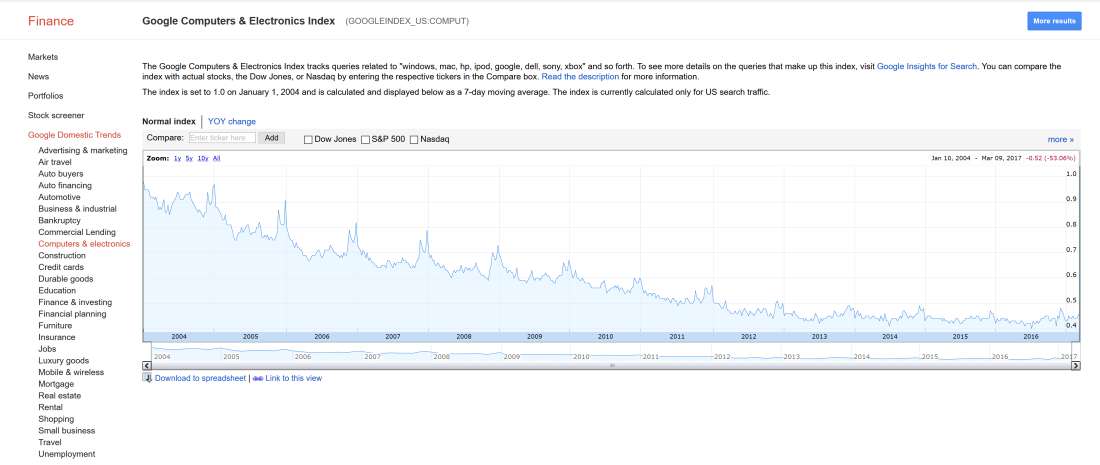Image resolution: width=1100 pixels, height=465 pixels.
Task: Select the Insurance index
Action: (x=57, y=337)
